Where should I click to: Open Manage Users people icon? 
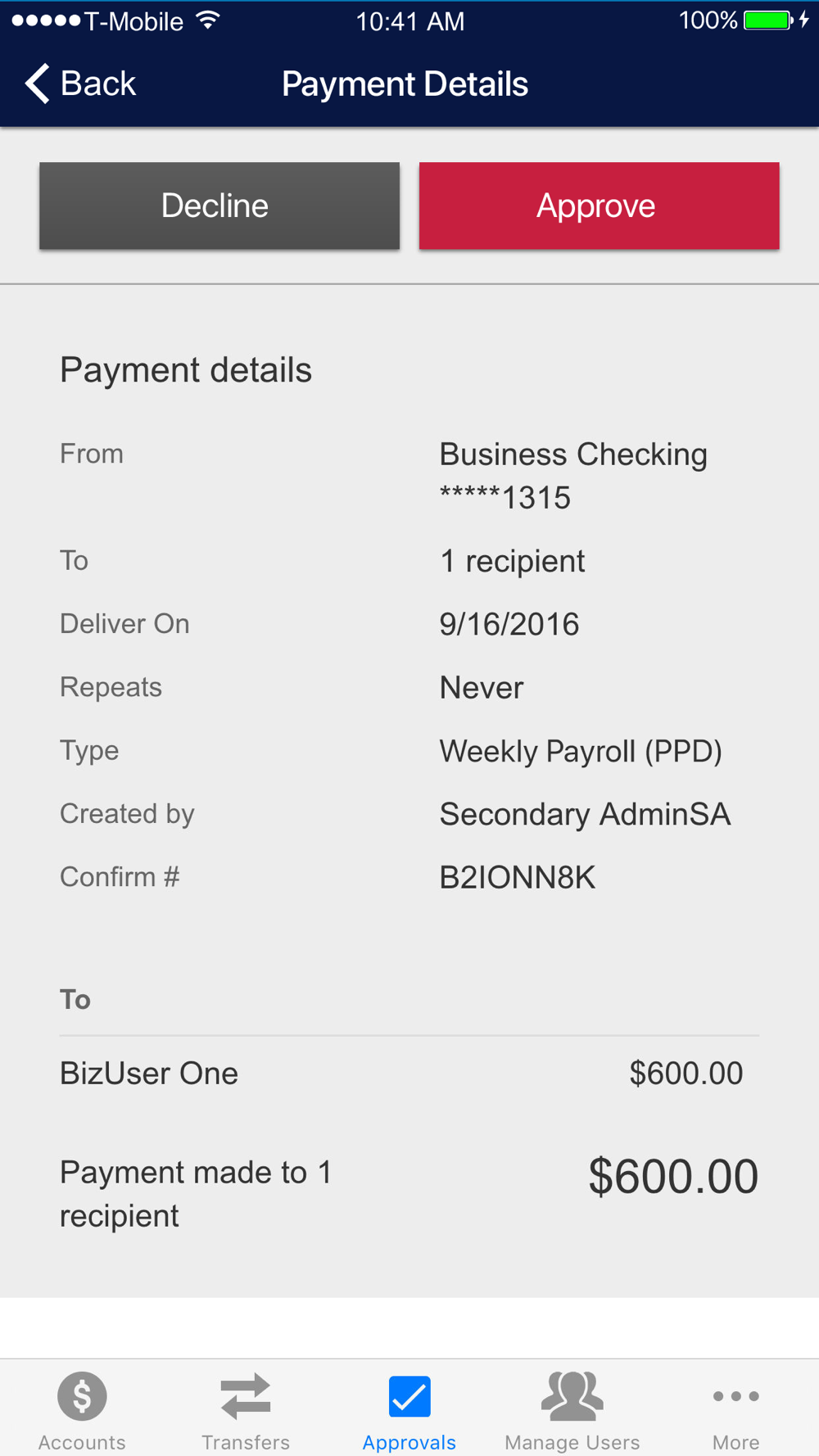point(572,1395)
